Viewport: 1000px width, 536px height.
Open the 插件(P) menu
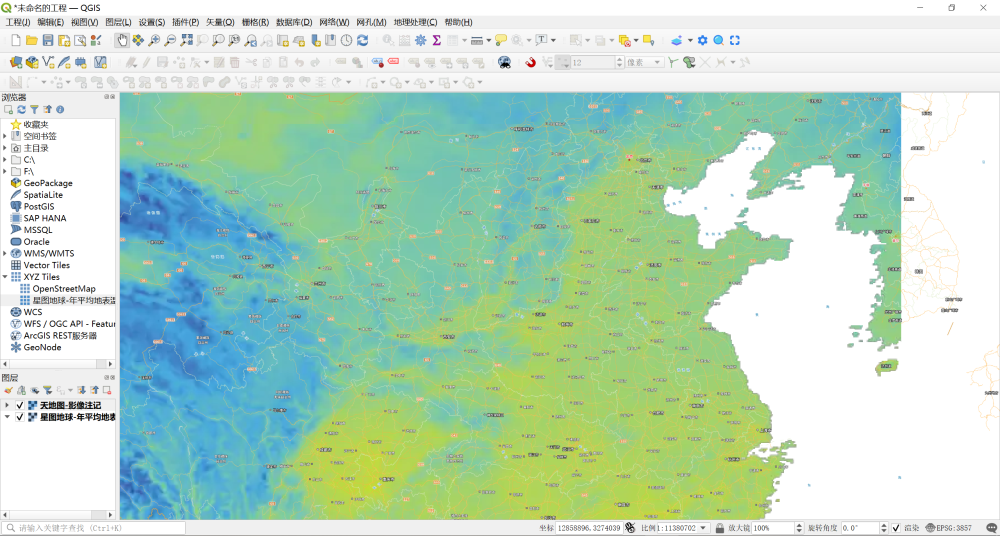186,22
